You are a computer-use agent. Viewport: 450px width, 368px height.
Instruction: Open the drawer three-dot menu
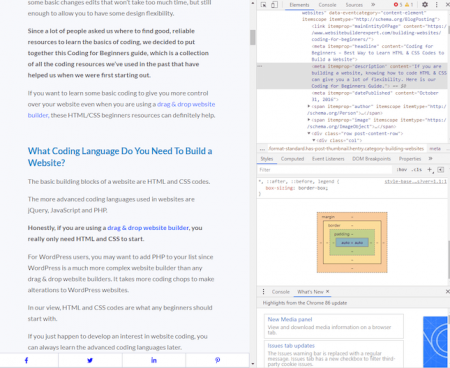coord(263,292)
